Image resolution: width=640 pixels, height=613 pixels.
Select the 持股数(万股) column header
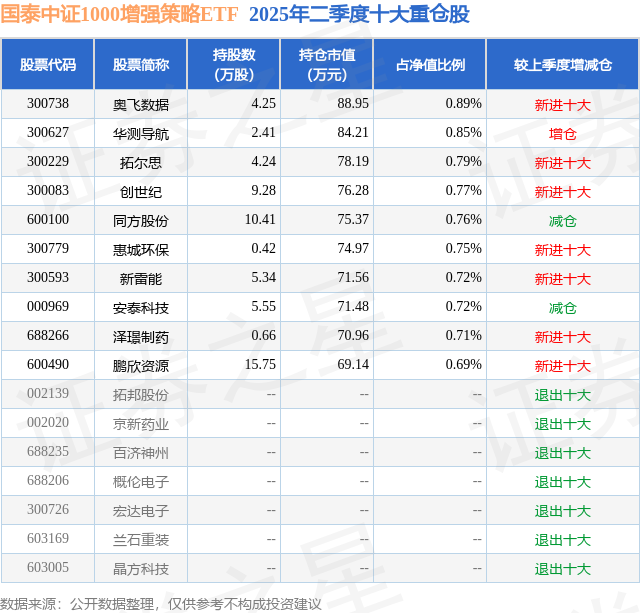pos(234,64)
